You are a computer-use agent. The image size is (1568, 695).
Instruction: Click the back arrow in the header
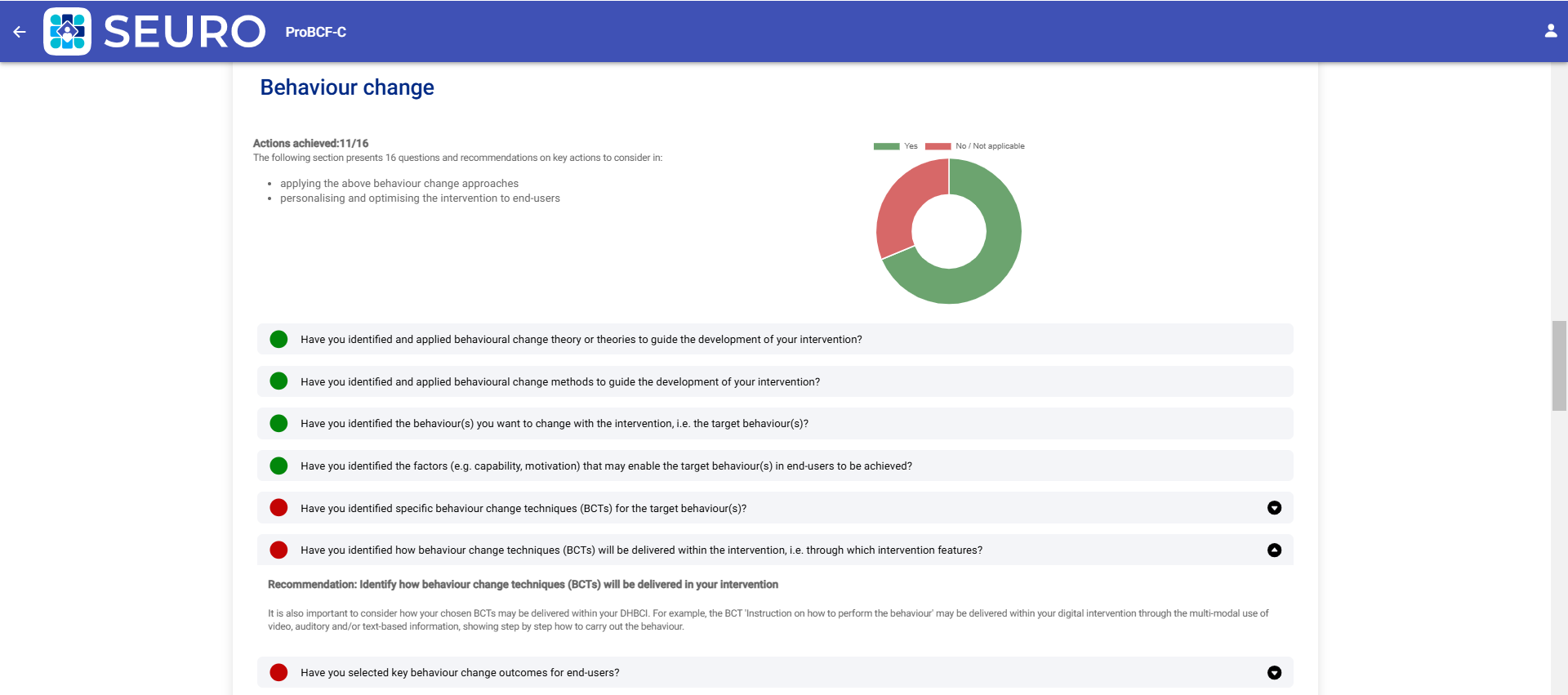point(20,32)
